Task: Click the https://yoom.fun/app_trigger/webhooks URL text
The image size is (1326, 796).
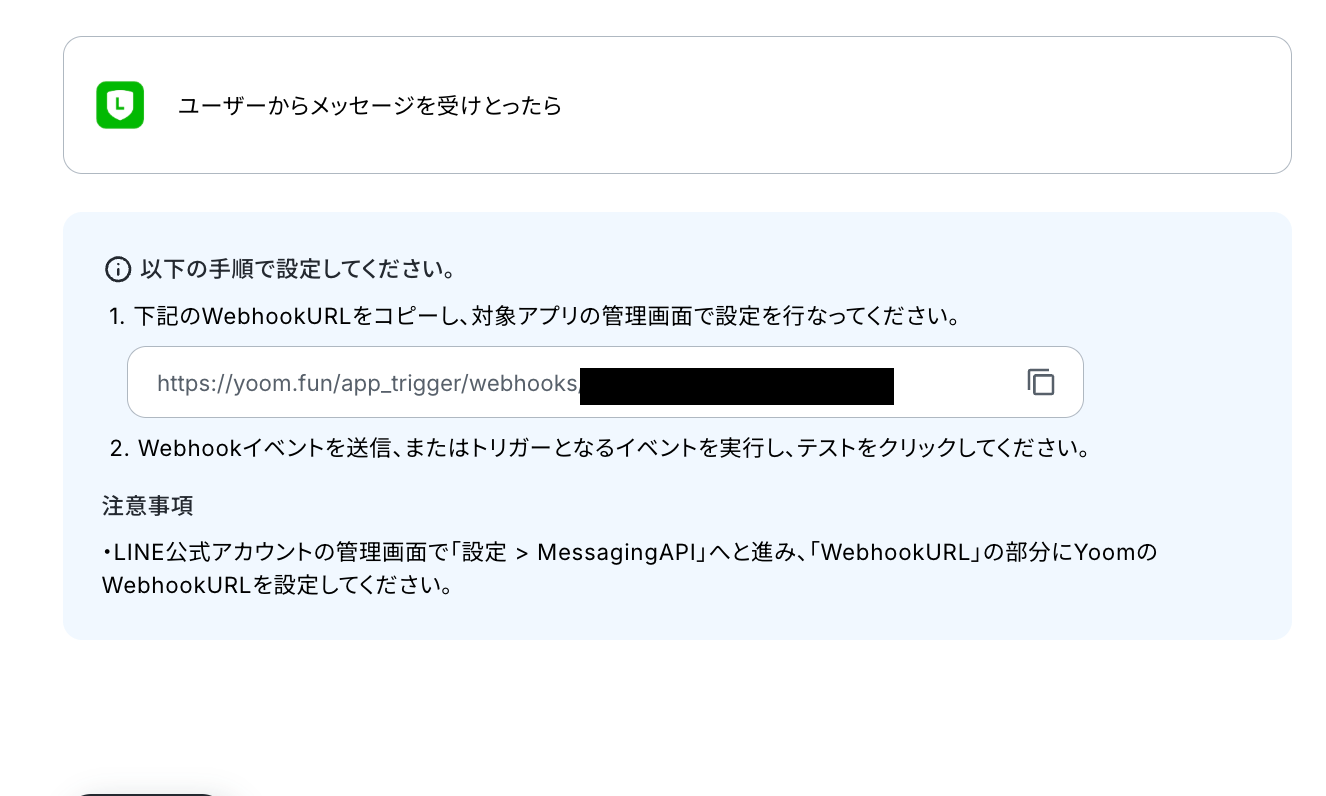Action: (367, 383)
